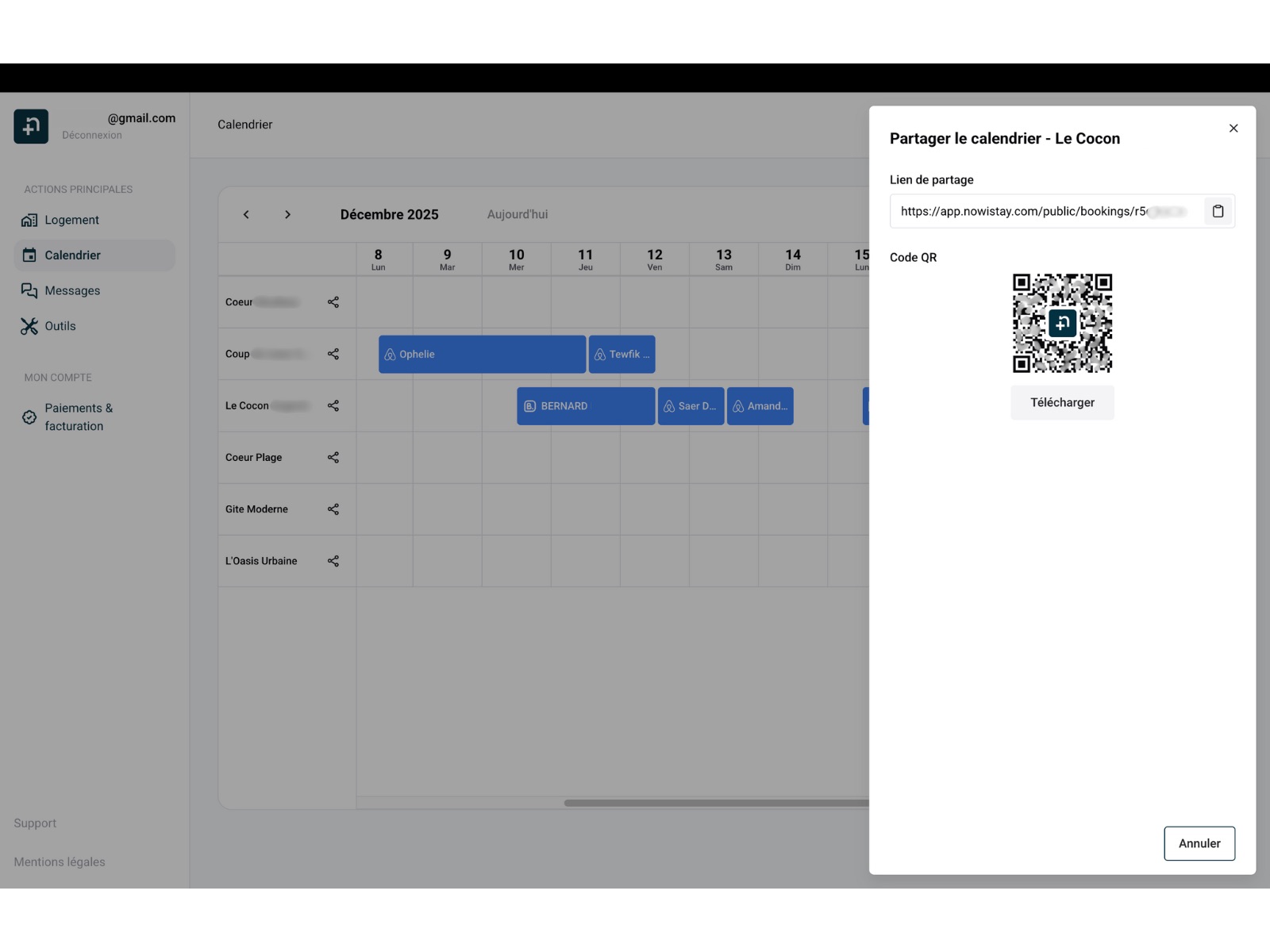This screenshot has width=1270, height=952.
Task: Click the gmail.com account email
Action: coord(141,118)
